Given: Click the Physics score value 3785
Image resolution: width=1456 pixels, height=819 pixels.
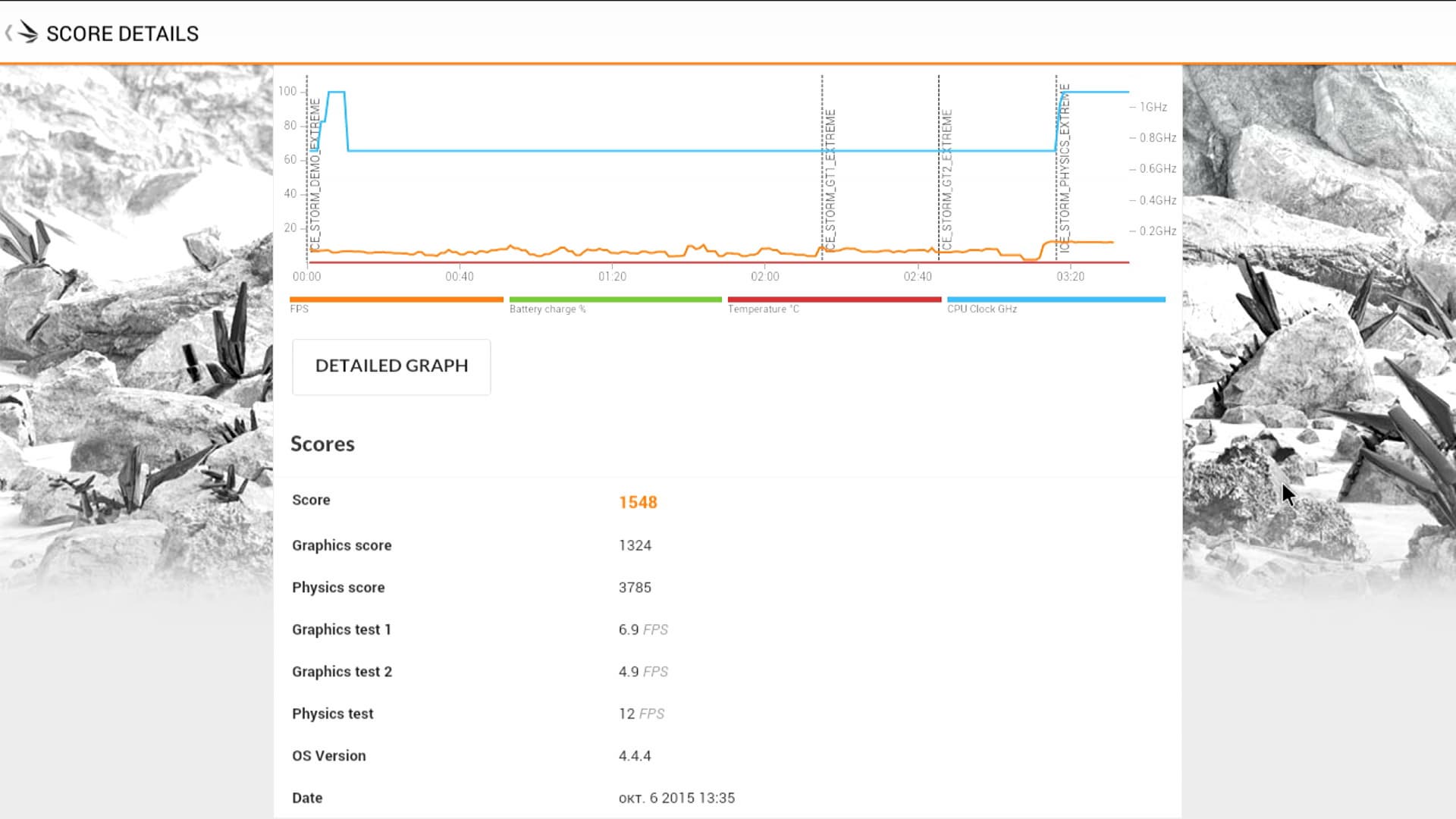Looking at the screenshot, I should 635,588.
